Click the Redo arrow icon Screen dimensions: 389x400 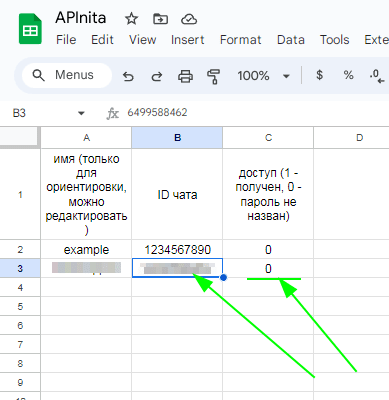156,76
